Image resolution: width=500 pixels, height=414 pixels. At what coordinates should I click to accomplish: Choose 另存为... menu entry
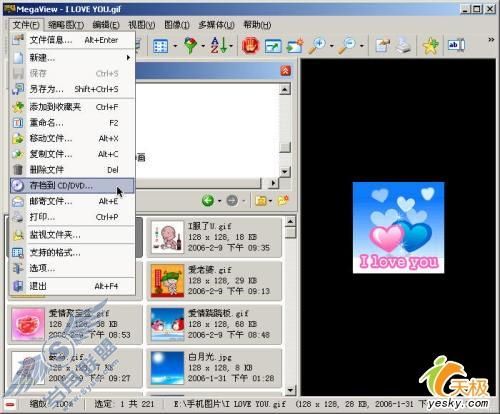tap(72, 89)
